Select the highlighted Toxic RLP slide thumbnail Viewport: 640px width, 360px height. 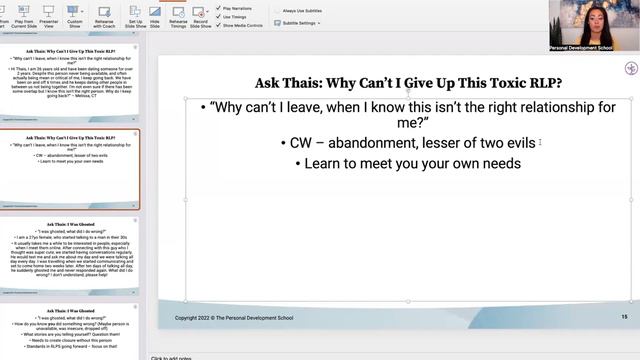coord(70,169)
